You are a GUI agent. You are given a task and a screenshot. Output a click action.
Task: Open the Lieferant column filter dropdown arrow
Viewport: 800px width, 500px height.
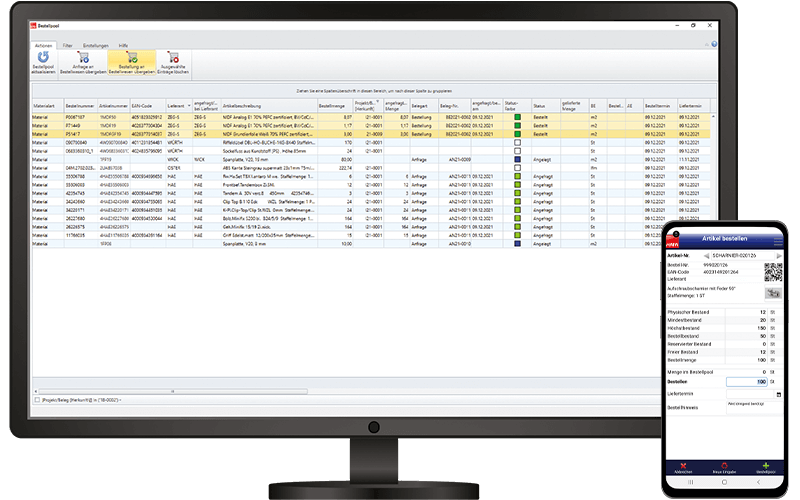tap(189, 106)
